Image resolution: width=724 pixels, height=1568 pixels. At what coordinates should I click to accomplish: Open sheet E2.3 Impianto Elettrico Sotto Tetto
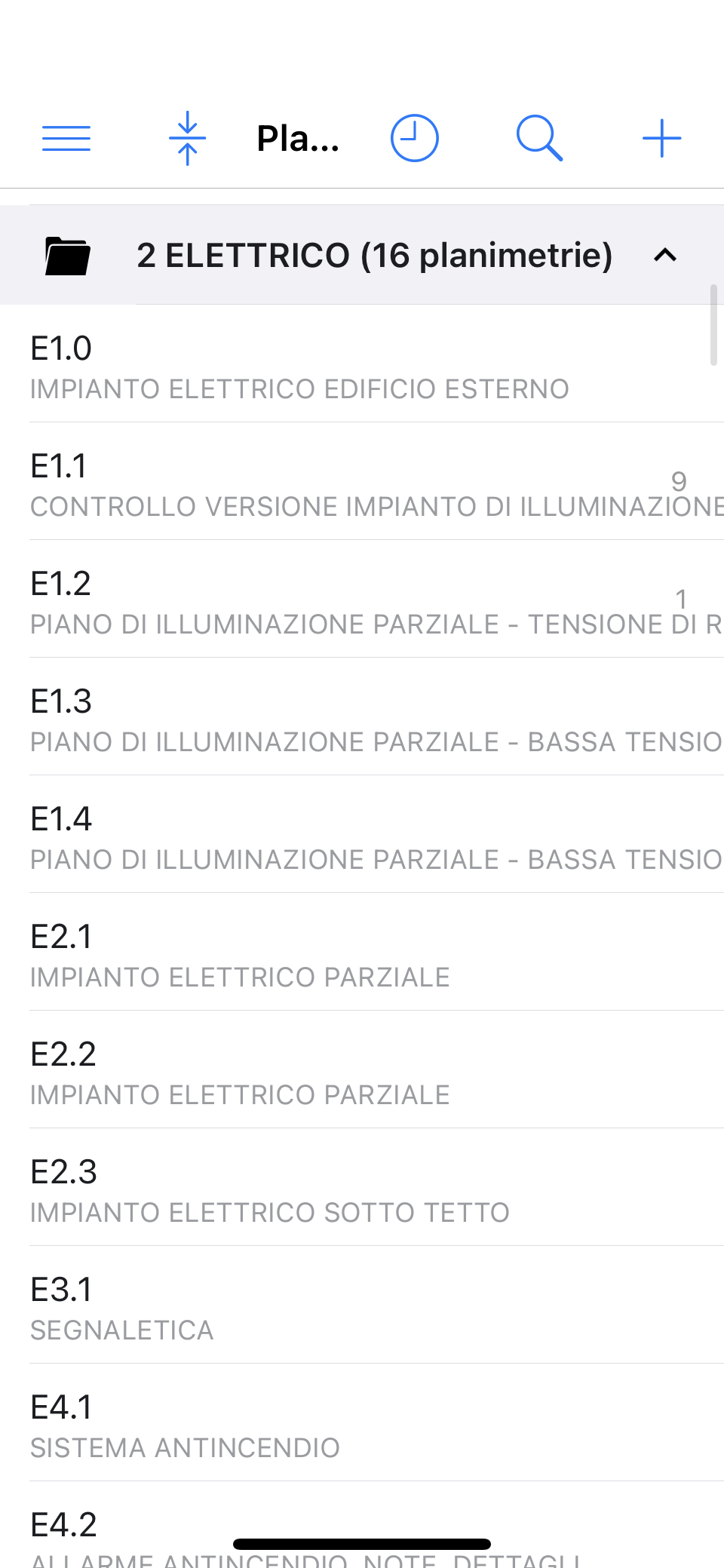click(x=362, y=1187)
